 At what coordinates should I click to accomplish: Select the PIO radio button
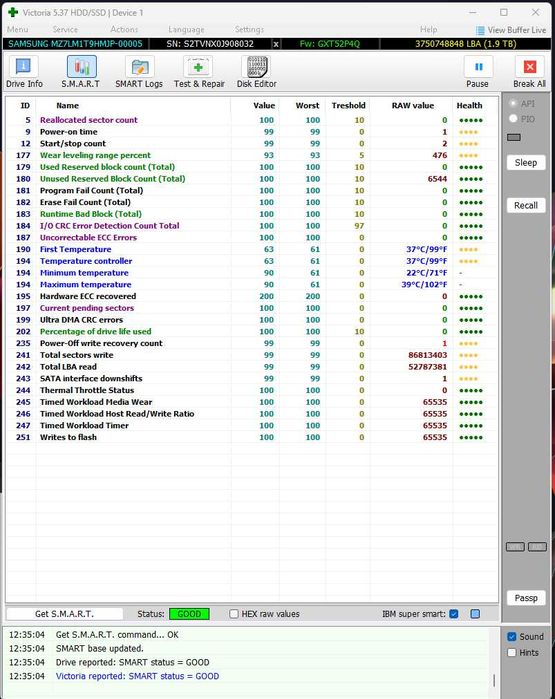pyautogui.click(x=513, y=119)
